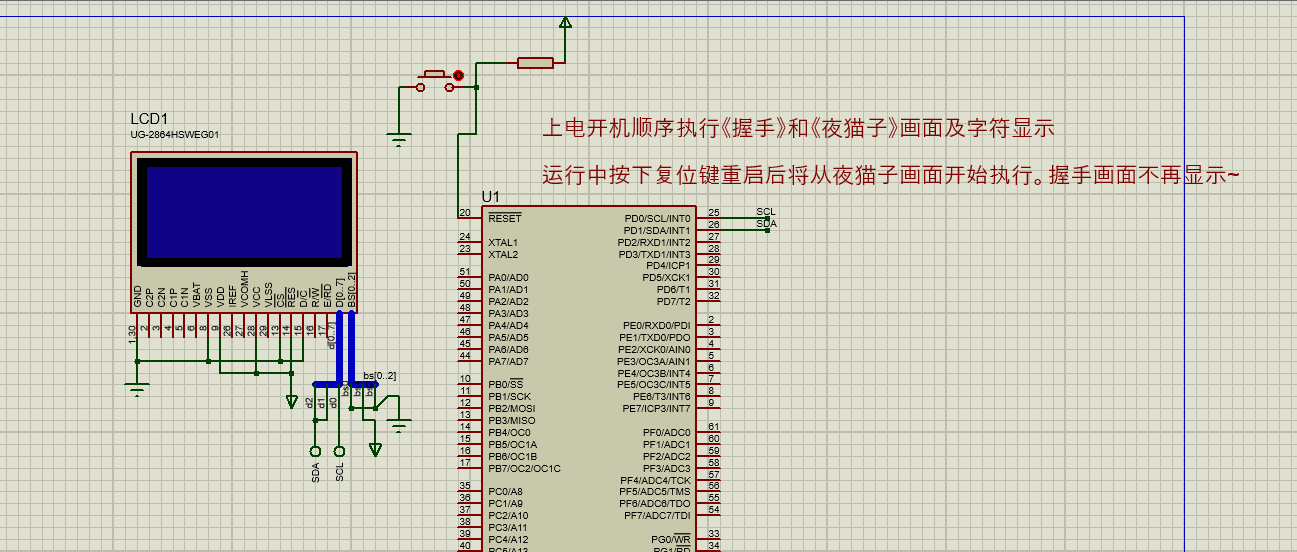Click the PD0/SCL/INT0 pin label
Viewport: 1297px width, 552px height.
(x=657, y=218)
